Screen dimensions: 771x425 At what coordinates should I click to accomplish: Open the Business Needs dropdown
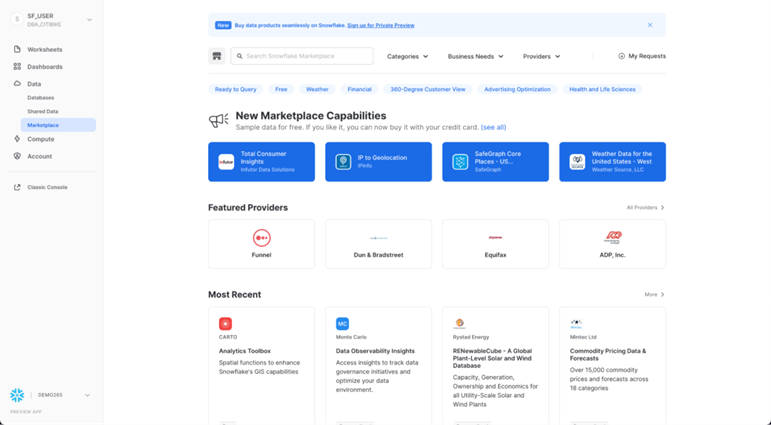pos(475,57)
